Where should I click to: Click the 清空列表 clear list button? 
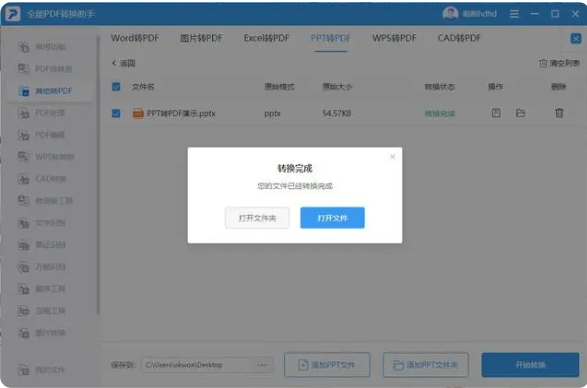point(559,63)
